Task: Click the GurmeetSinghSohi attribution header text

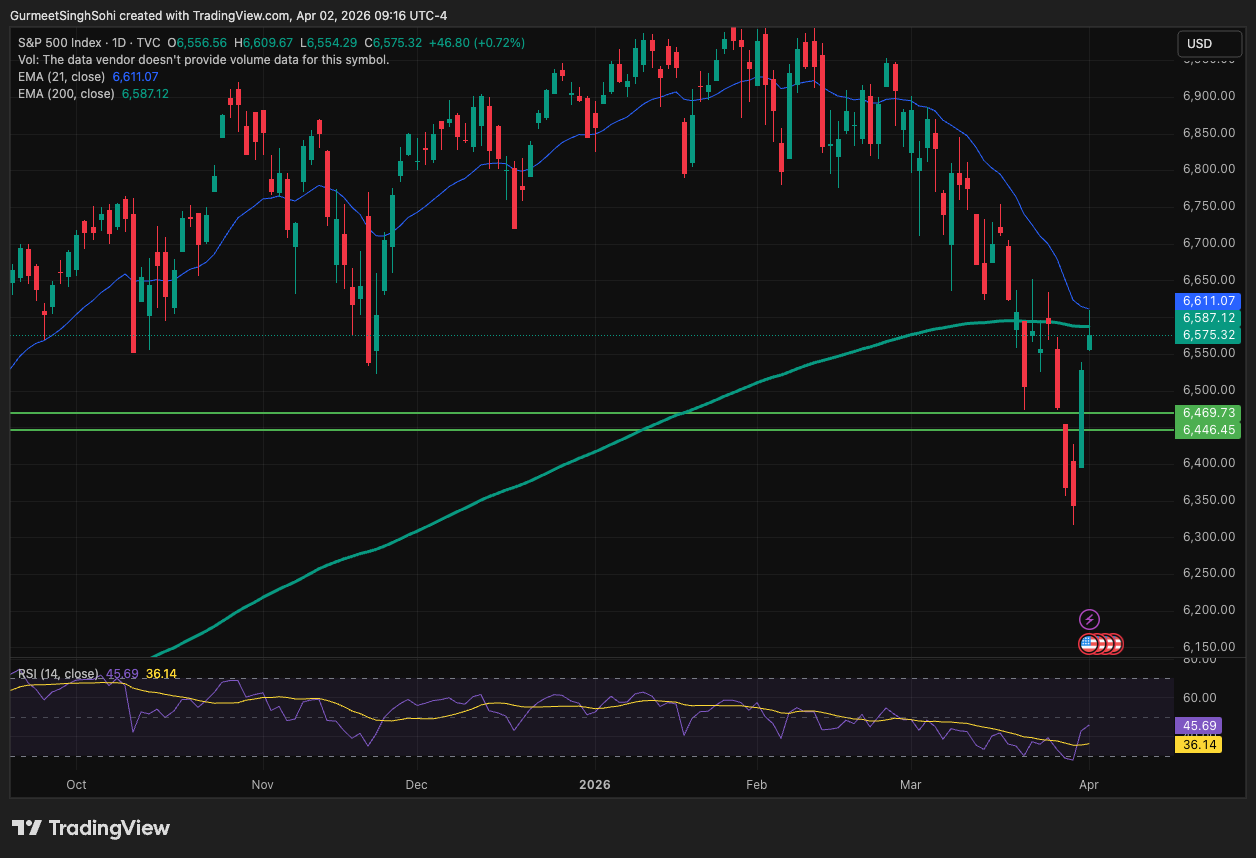Action: 228,15
